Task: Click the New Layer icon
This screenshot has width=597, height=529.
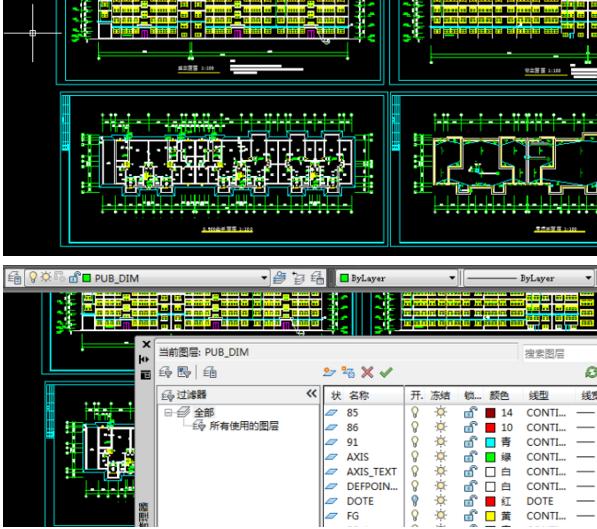Action: 329,372
